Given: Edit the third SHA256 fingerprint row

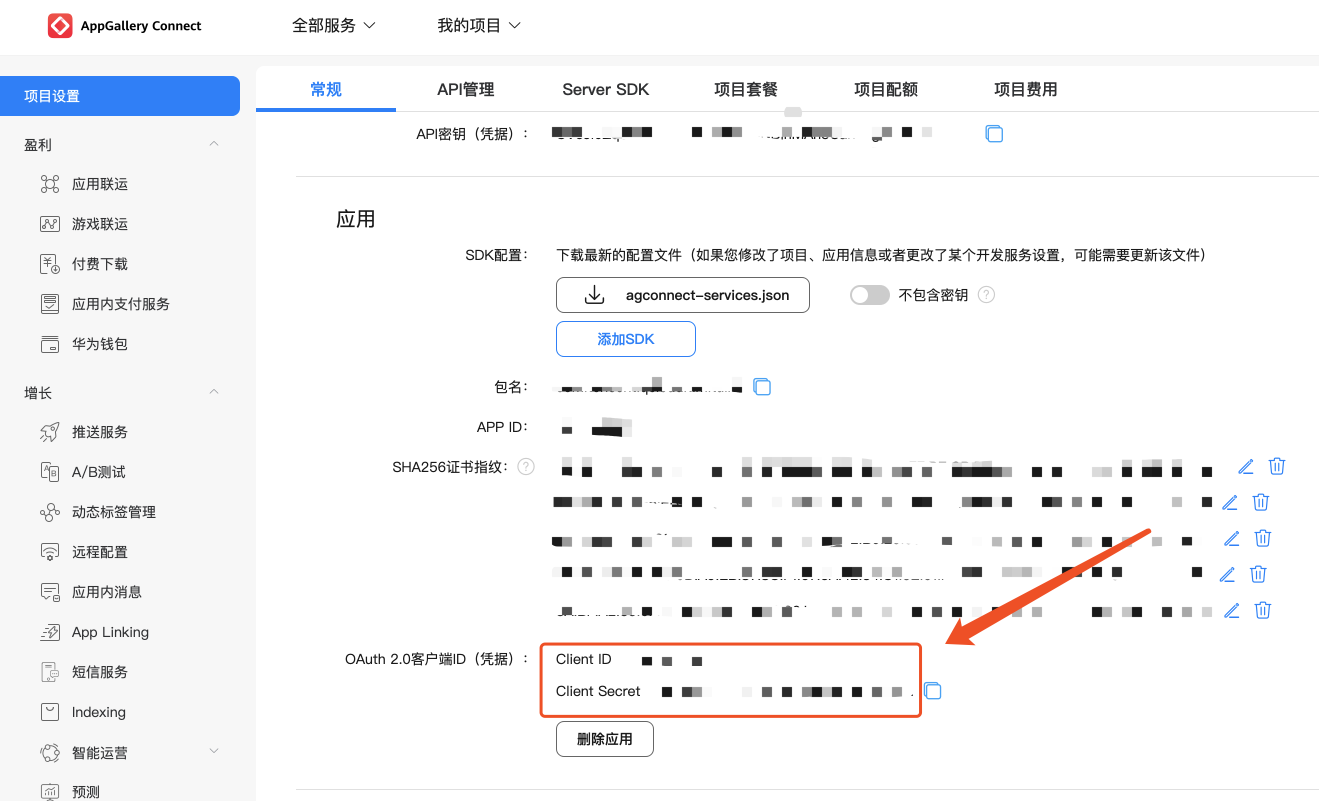Looking at the screenshot, I should (1232, 538).
